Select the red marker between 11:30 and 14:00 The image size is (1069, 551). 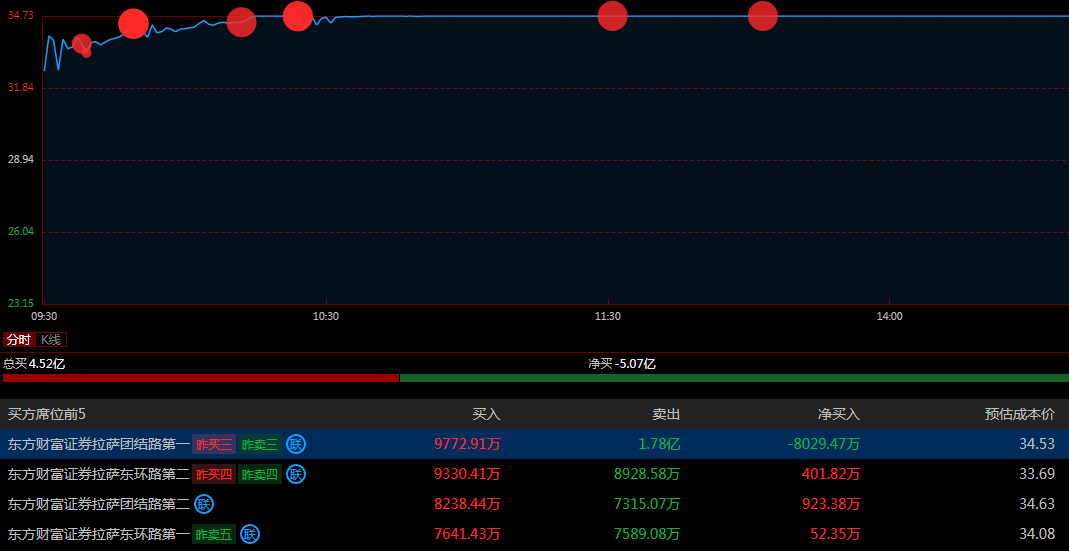pos(763,16)
